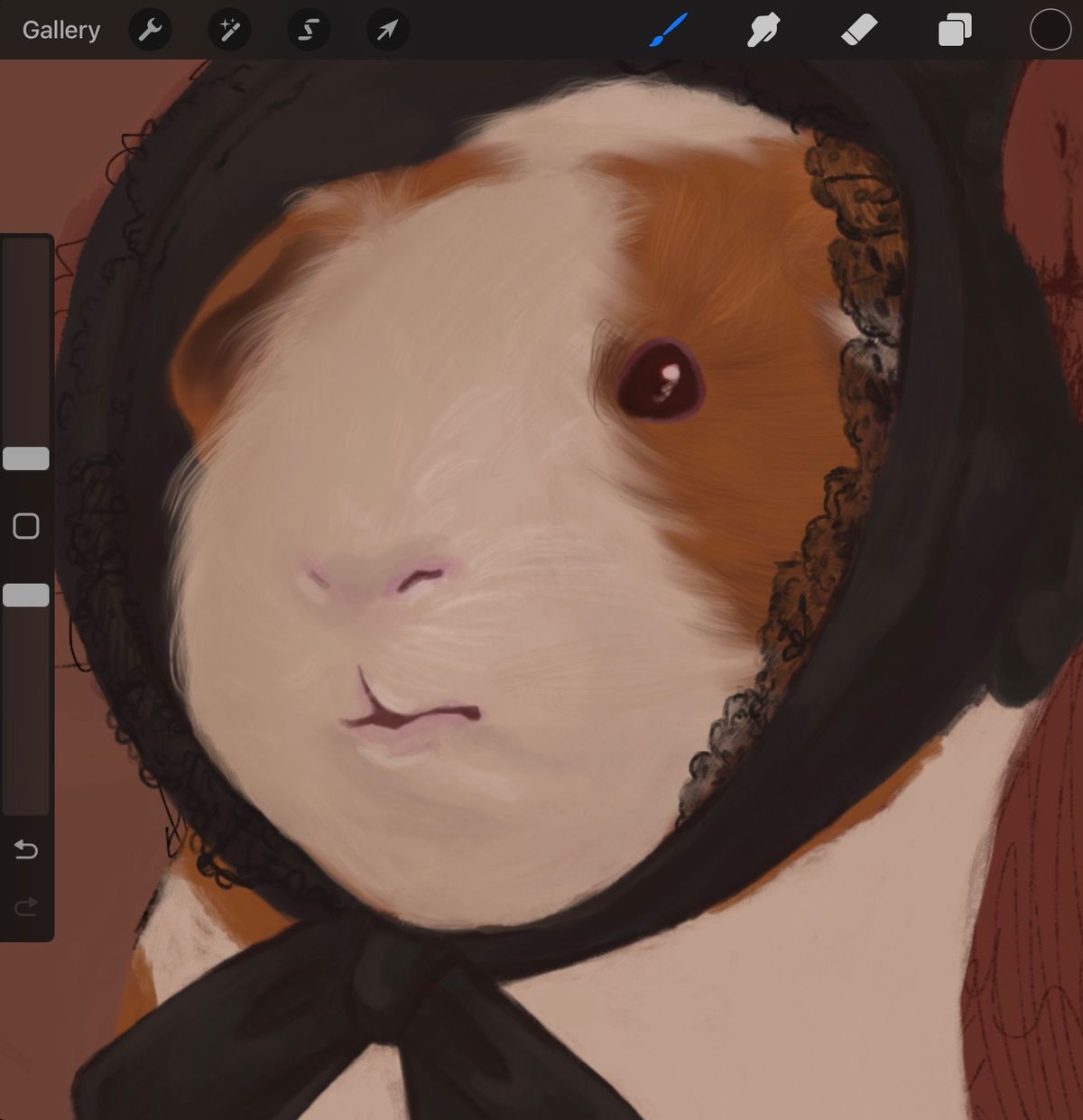Click the brush size slider handle

26,458
